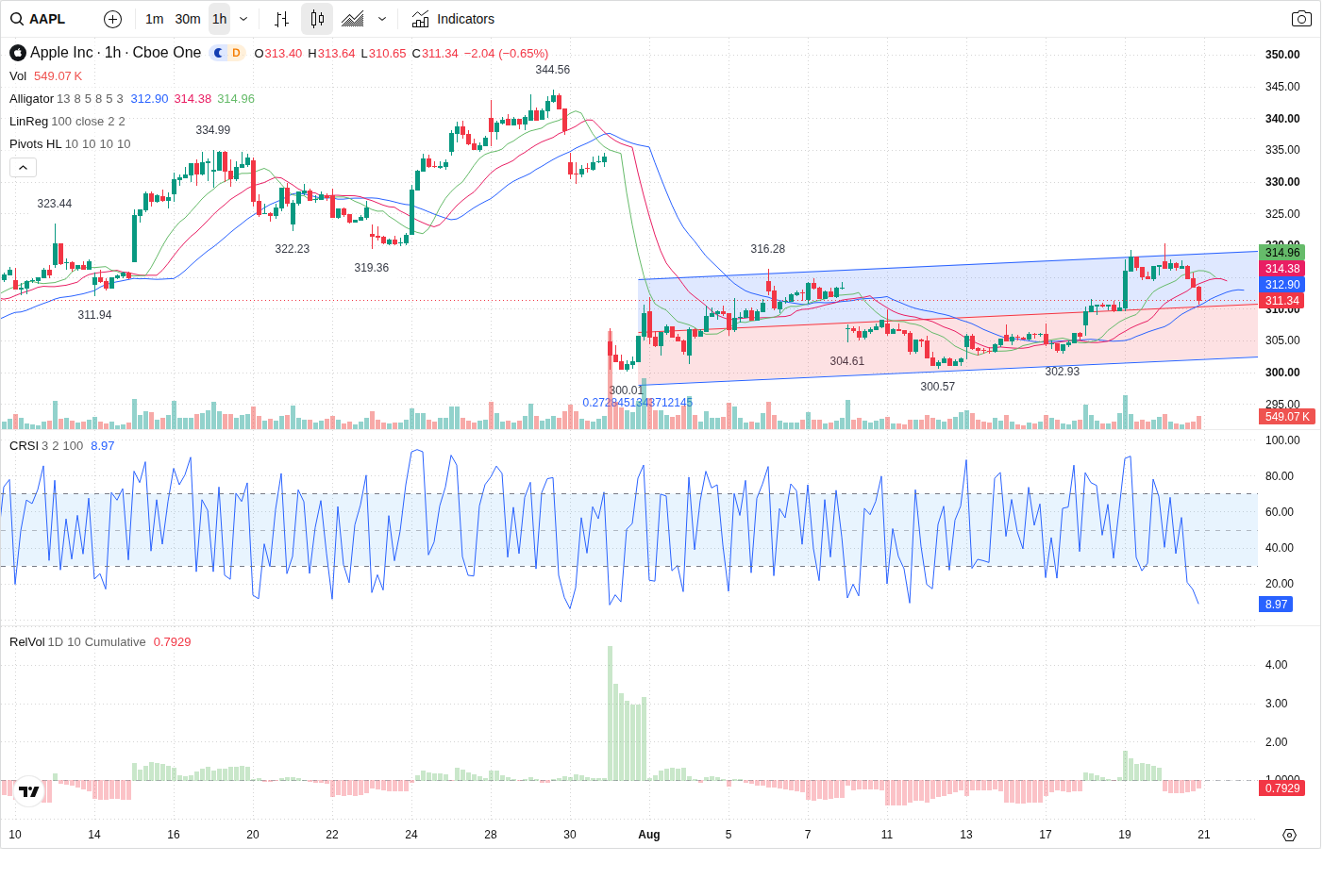The height and width of the screenshot is (896, 1340).
Task: Click the 8.97 CRSI value label
Action: [x=1276, y=605]
